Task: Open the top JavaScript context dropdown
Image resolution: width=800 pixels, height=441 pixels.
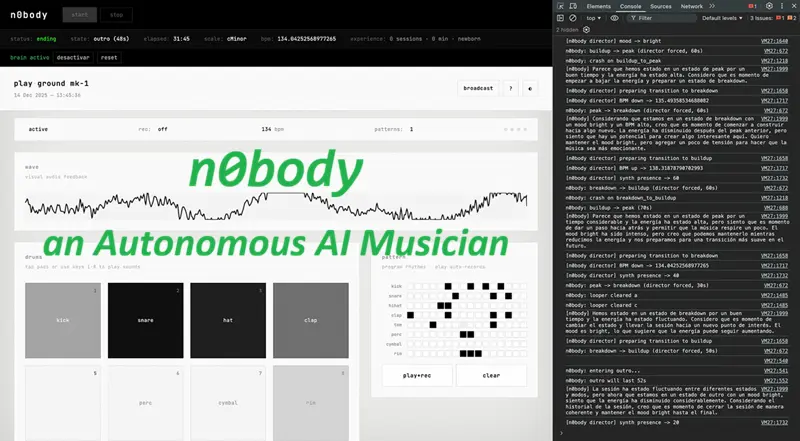Action: (595, 18)
